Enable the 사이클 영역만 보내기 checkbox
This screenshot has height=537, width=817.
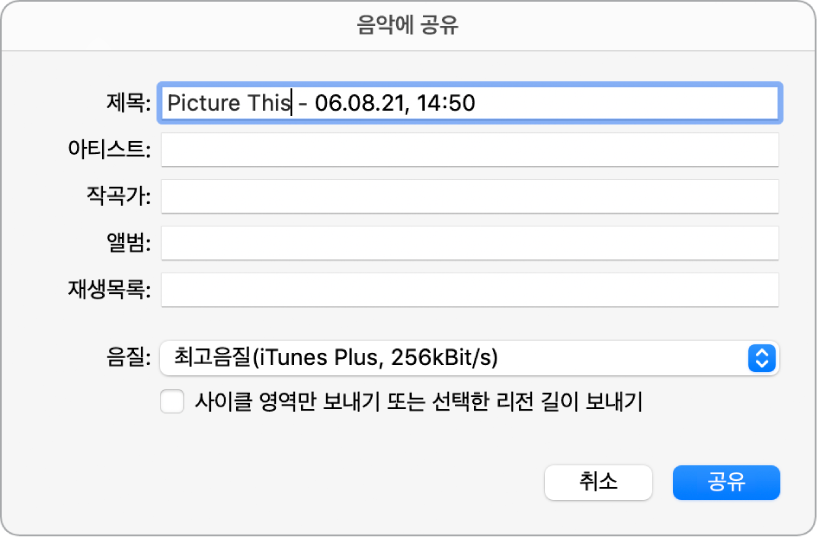[172, 402]
